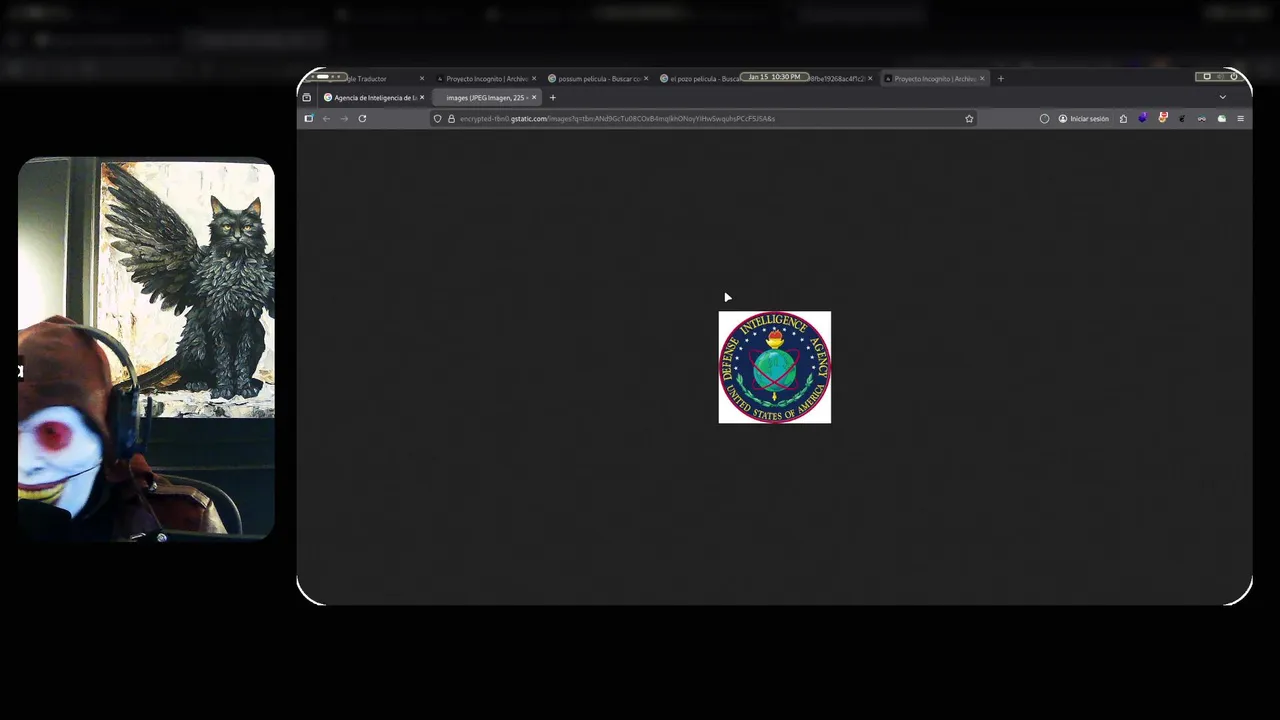Open a new tab in the top window
This screenshot has height=720, width=1280.
click(1000, 78)
